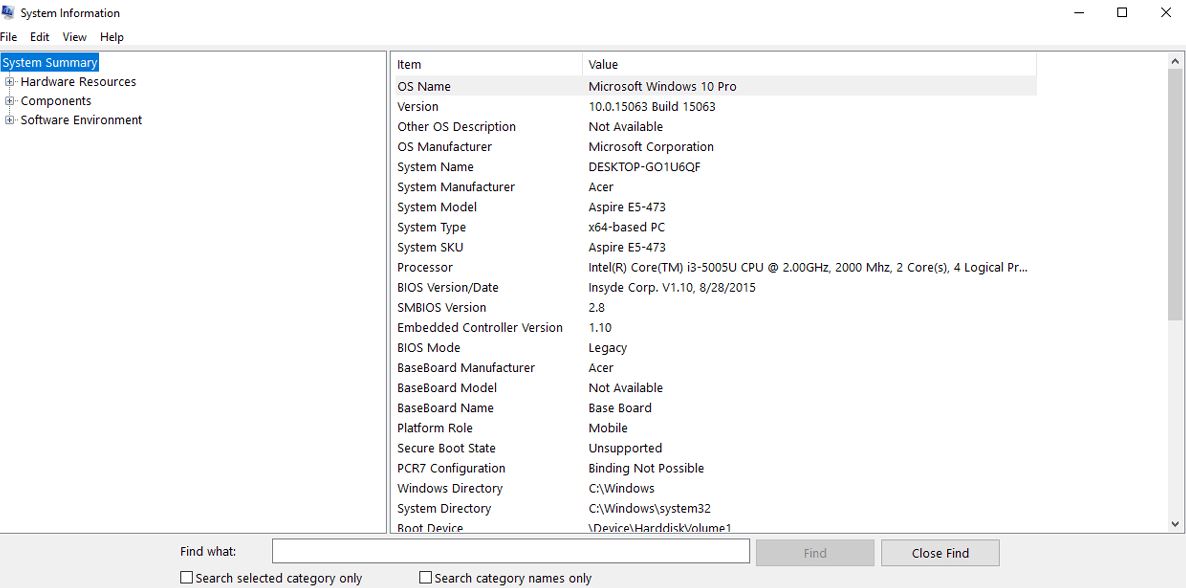Viewport: 1186px width, 588px height.
Task: Minimize the System Information window
Action: [x=1079, y=12]
